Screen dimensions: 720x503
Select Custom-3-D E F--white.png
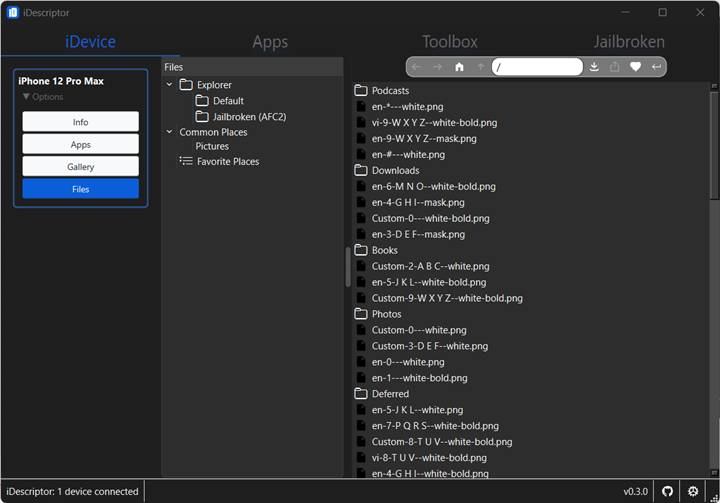pyautogui.click(x=430, y=346)
